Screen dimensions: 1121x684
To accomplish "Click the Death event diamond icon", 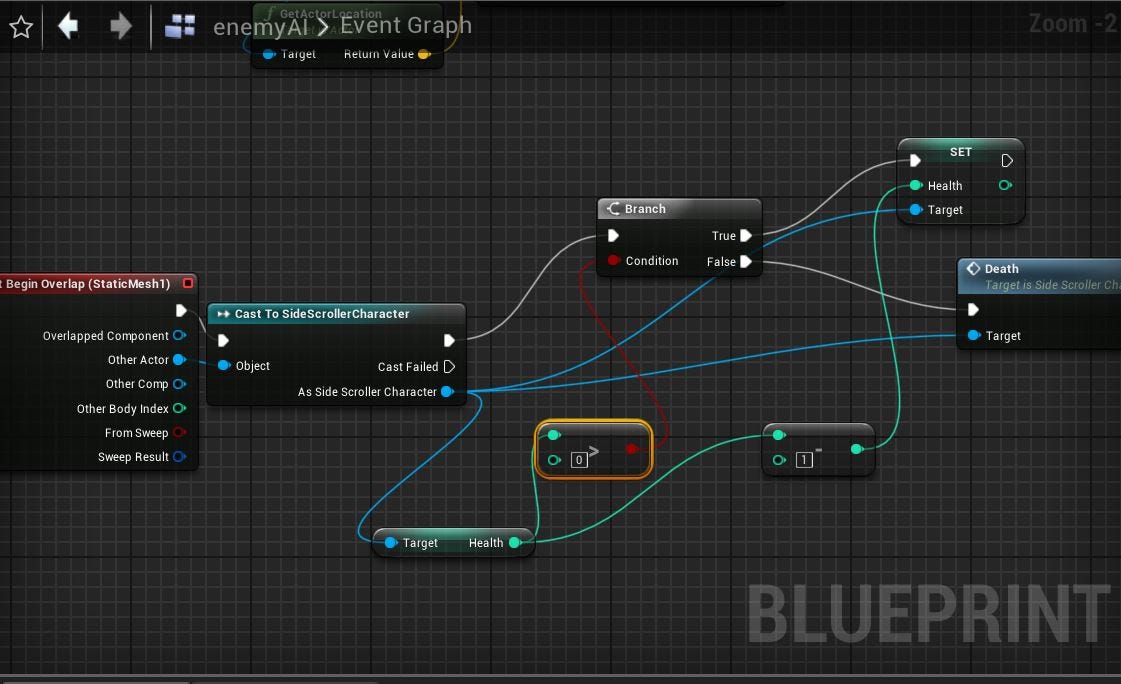I will [x=973, y=268].
